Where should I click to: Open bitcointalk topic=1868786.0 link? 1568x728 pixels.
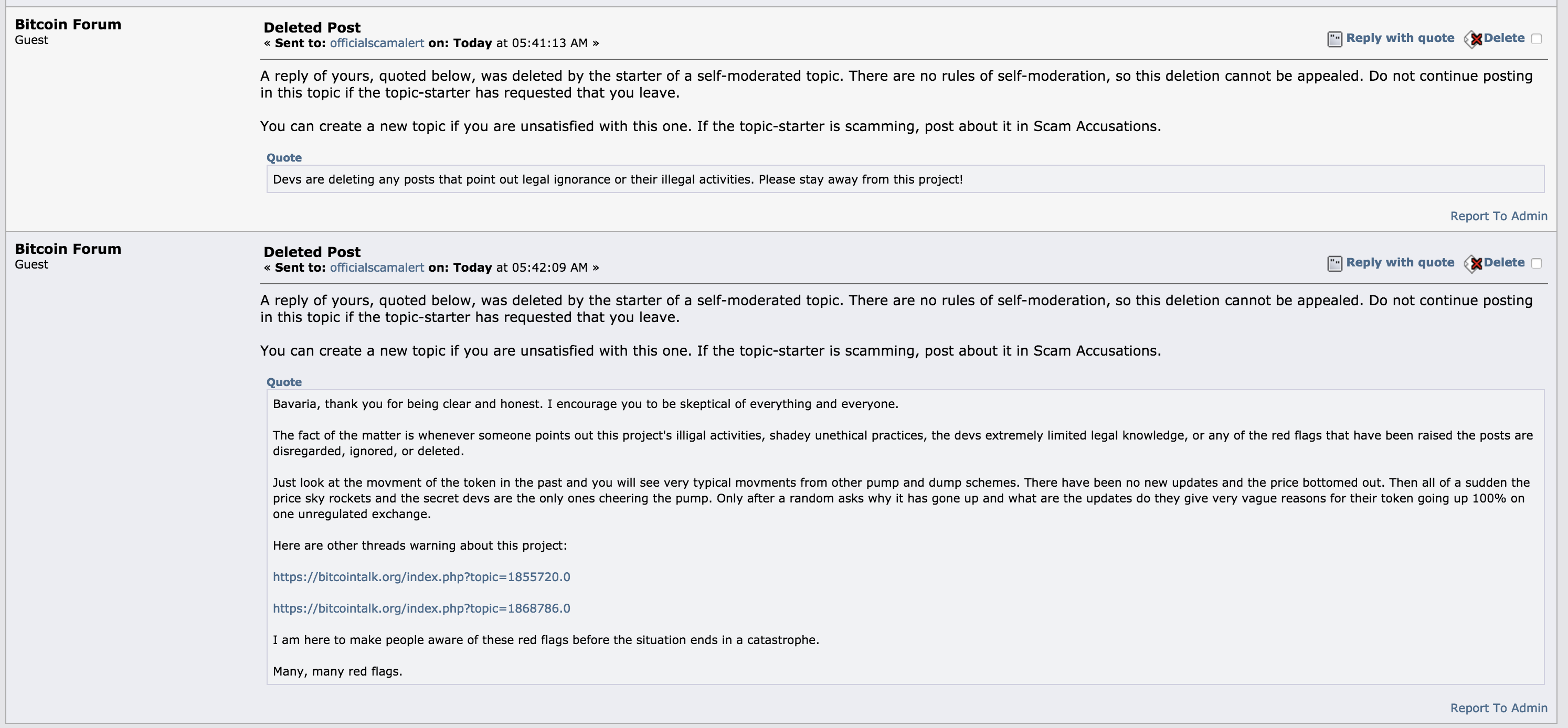pos(421,609)
